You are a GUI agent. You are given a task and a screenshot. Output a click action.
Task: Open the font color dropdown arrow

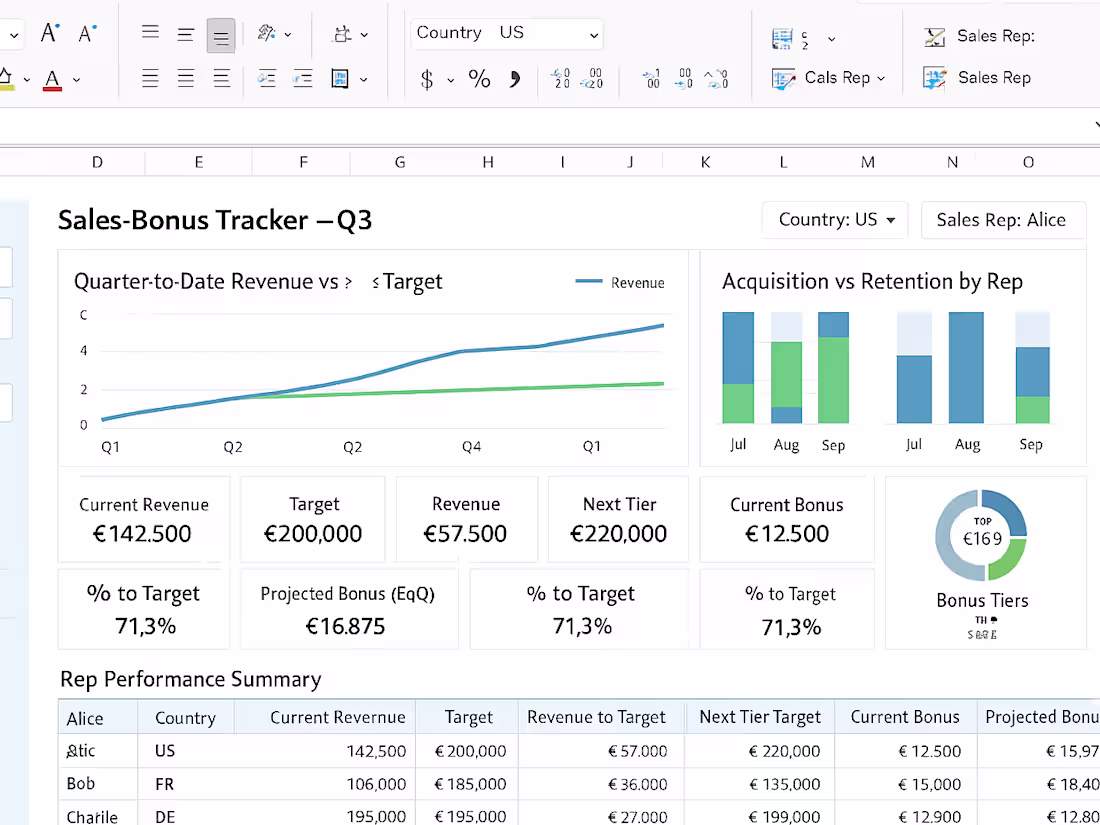tap(76, 80)
